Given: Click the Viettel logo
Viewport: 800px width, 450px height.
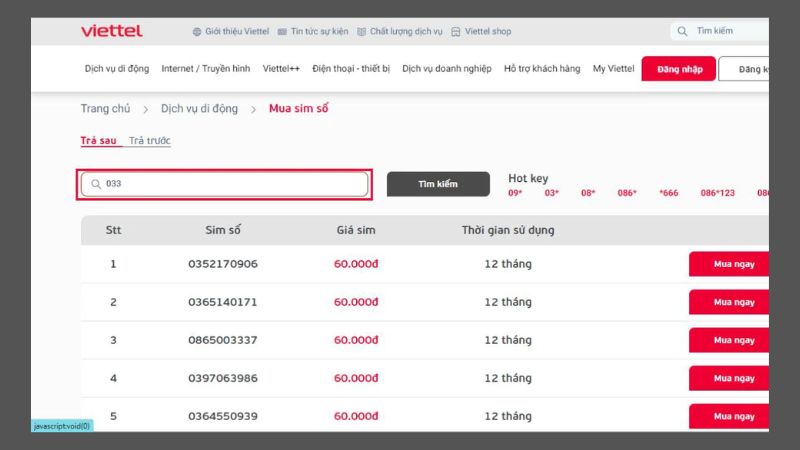Looking at the screenshot, I should [x=112, y=31].
